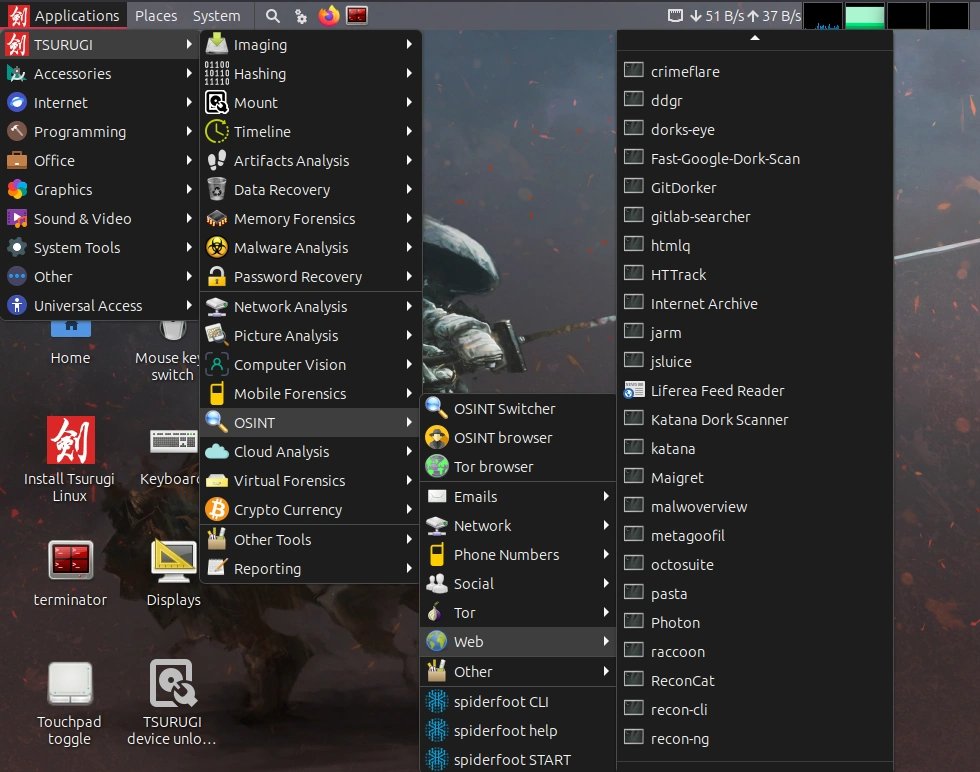The image size is (980, 772).
Task: Open the Reporting submenu
Action: [x=310, y=568]
